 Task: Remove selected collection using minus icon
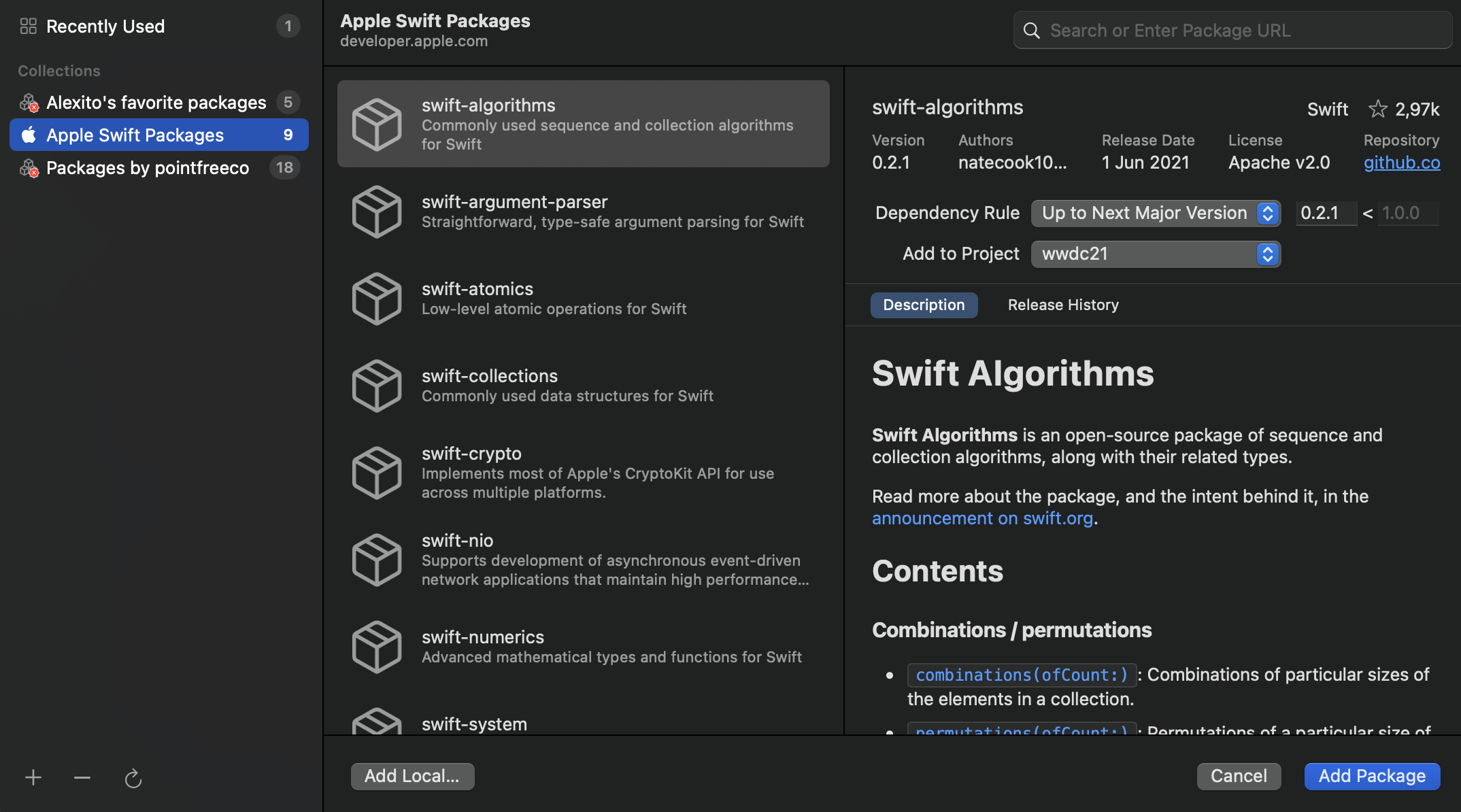click(82, 777)
